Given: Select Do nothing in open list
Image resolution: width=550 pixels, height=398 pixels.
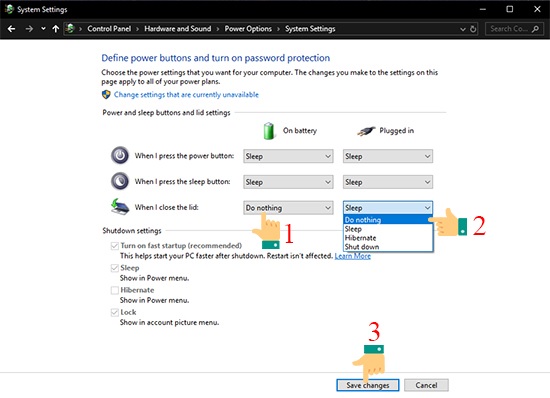Looking at the screenshot, I should click(388, 220).
